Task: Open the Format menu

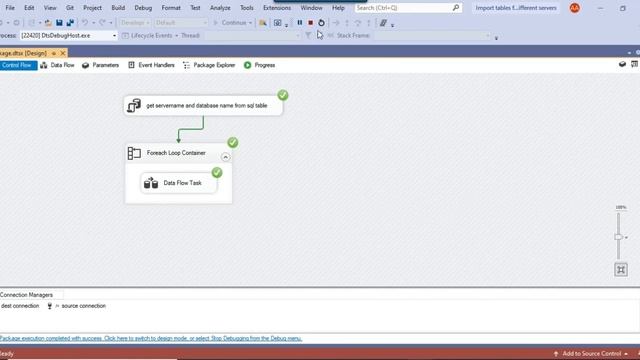Action: [171, 8]
